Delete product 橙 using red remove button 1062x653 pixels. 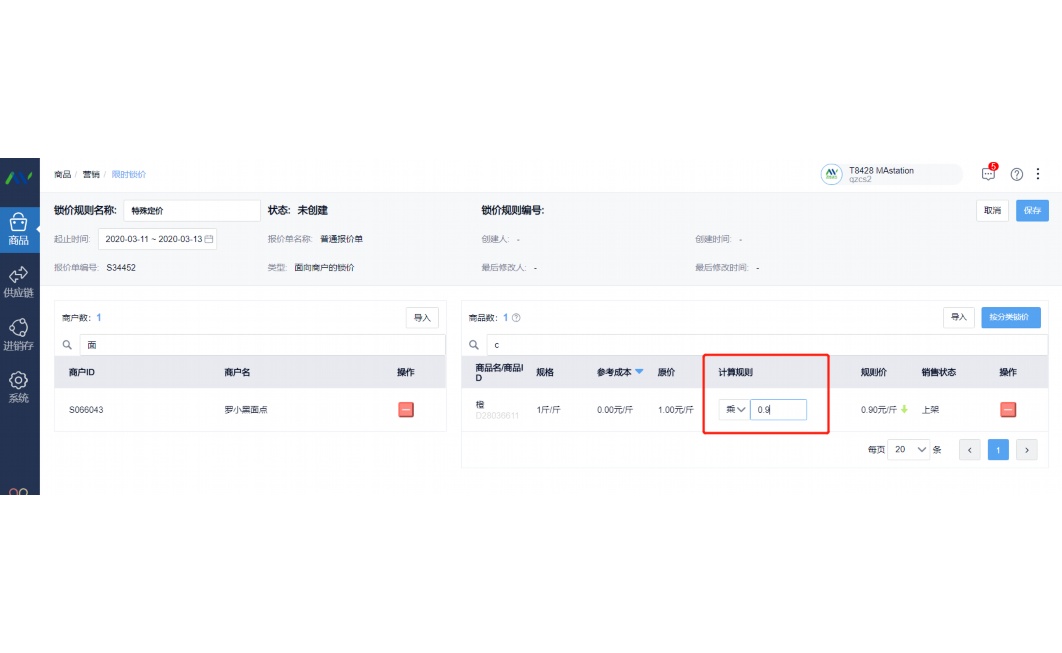click(x=1007, y=409)
